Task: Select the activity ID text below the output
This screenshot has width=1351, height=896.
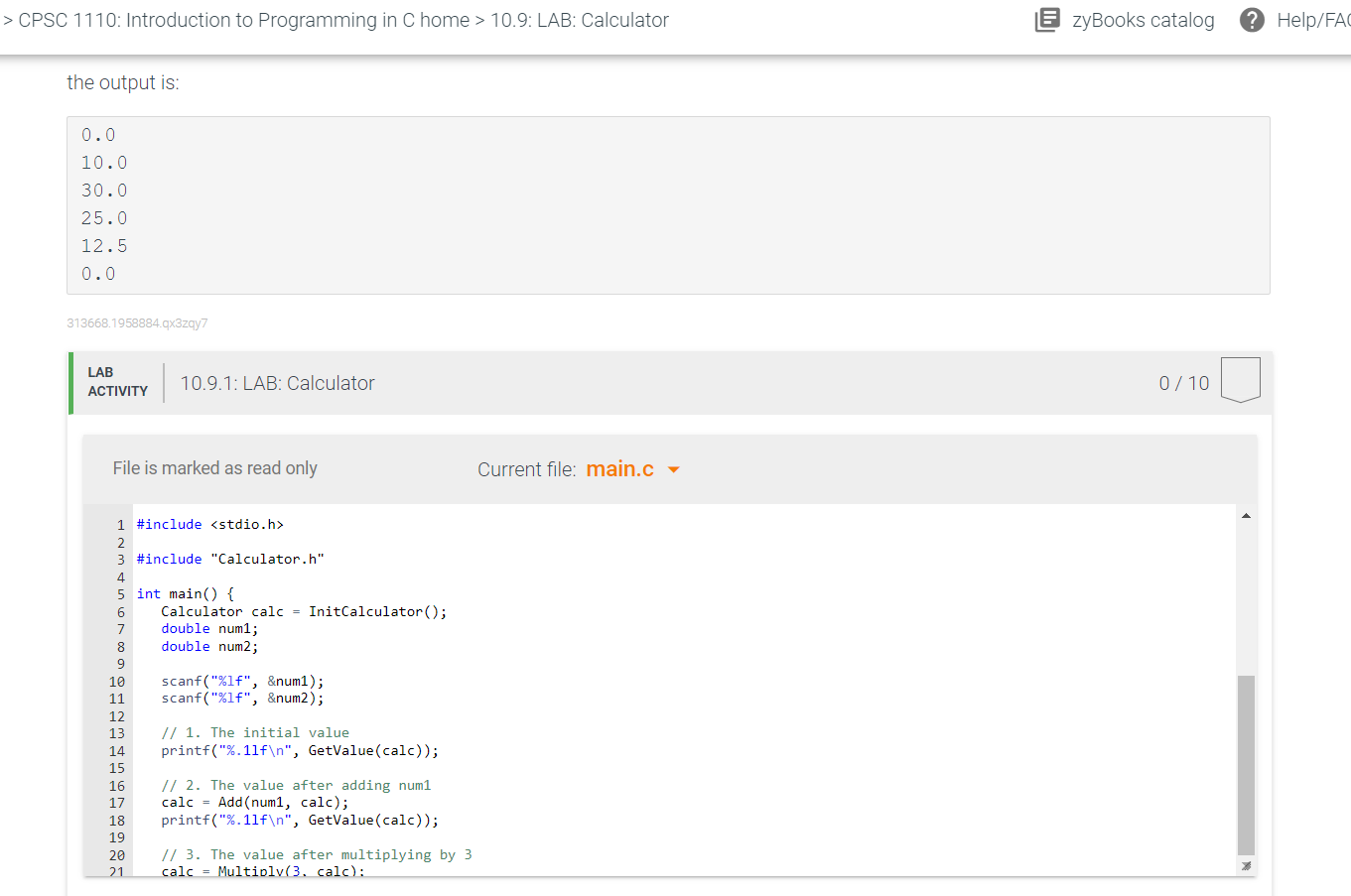Action: tap(136, 322)
